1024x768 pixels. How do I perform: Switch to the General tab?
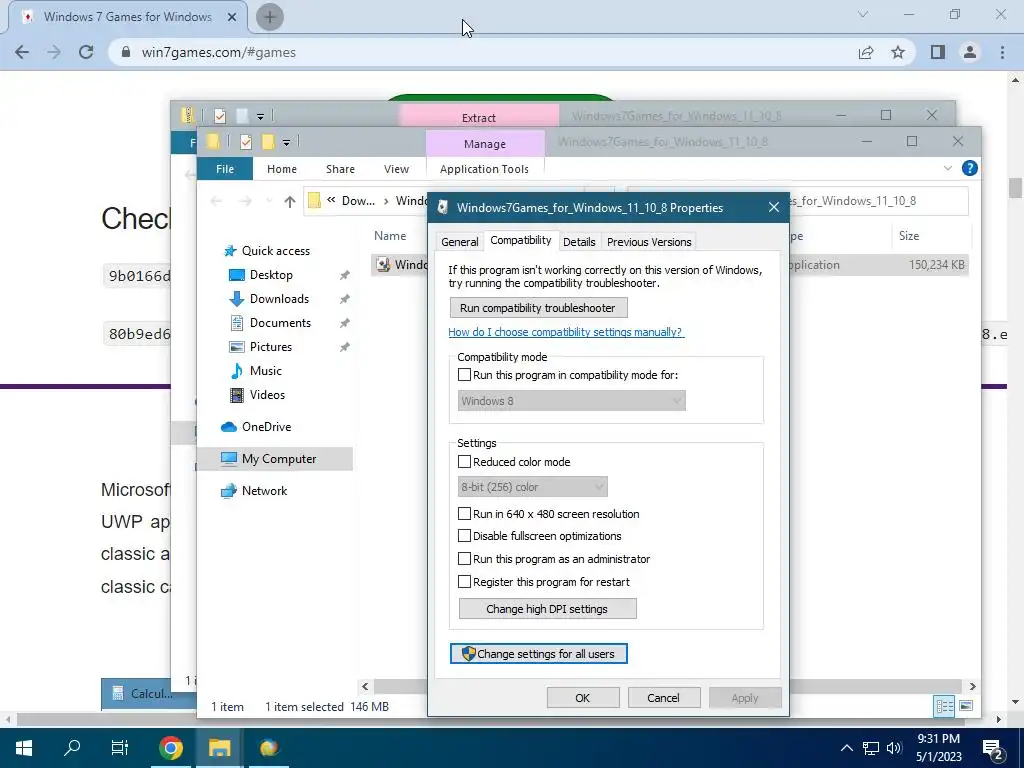[x=460, y=242]
